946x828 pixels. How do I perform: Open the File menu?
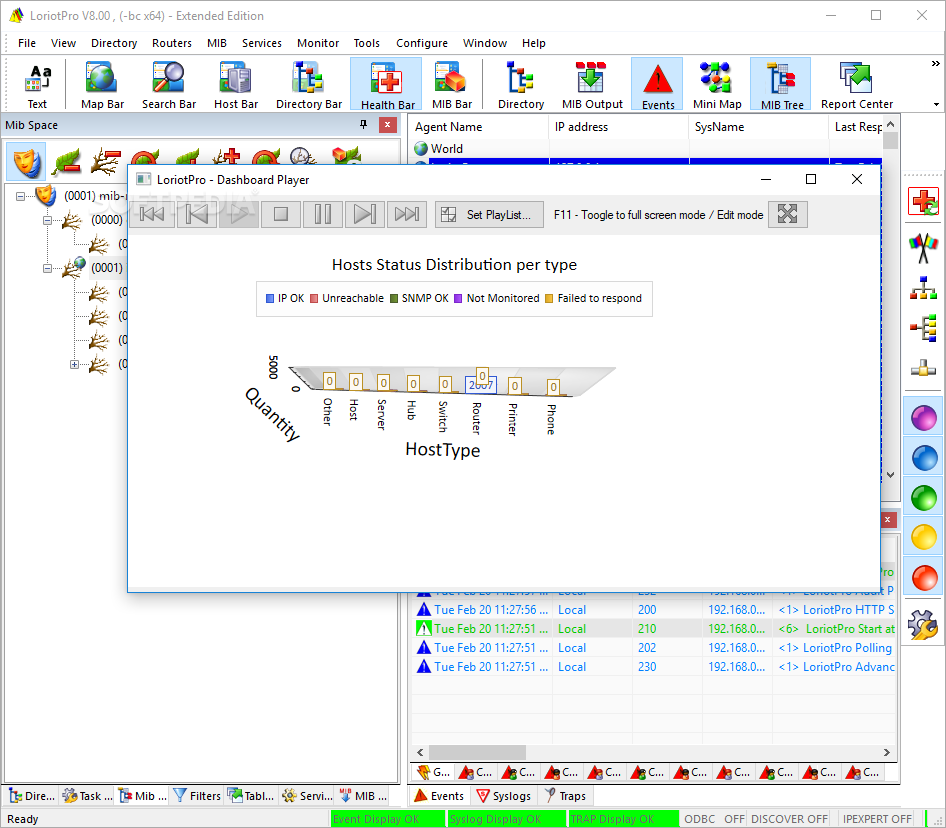click(27, 43)
